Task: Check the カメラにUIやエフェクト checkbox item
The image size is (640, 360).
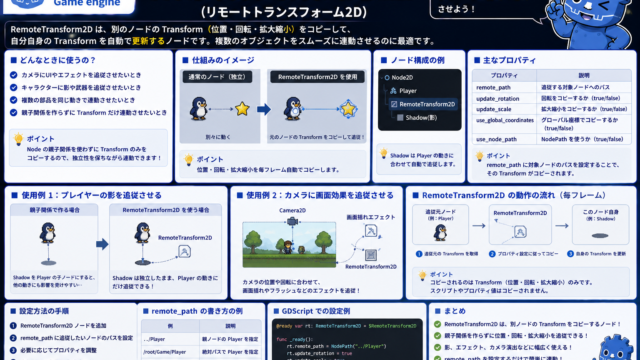Action: click(x=13, y=75)
